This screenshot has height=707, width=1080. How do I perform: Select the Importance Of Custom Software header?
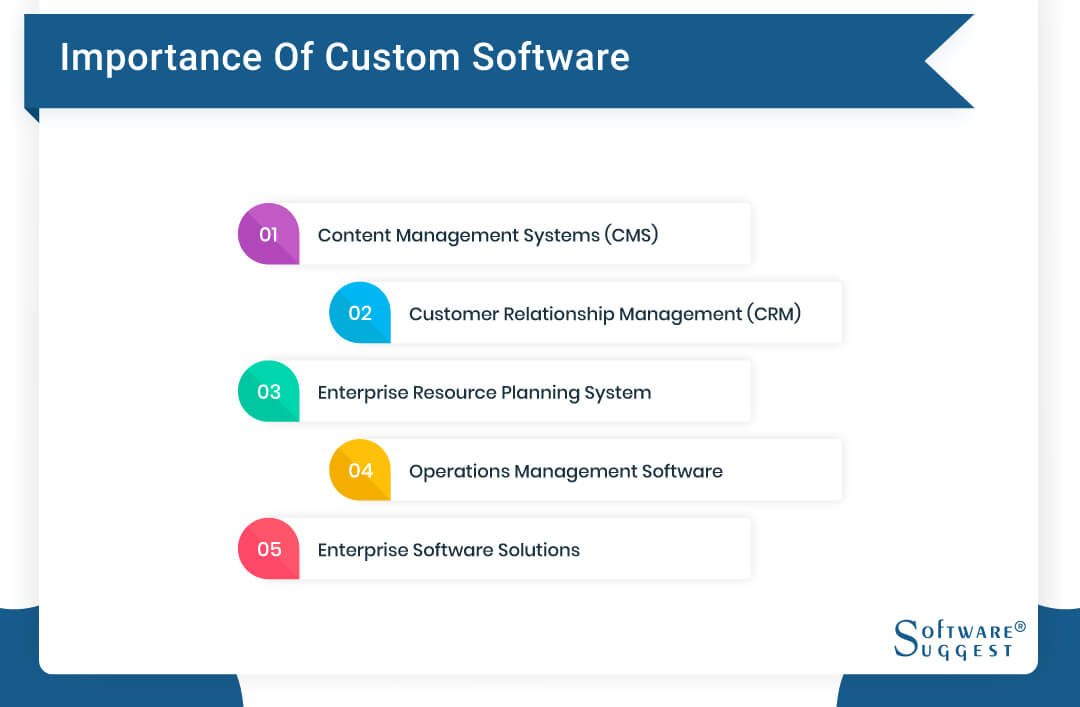point(345,57)
